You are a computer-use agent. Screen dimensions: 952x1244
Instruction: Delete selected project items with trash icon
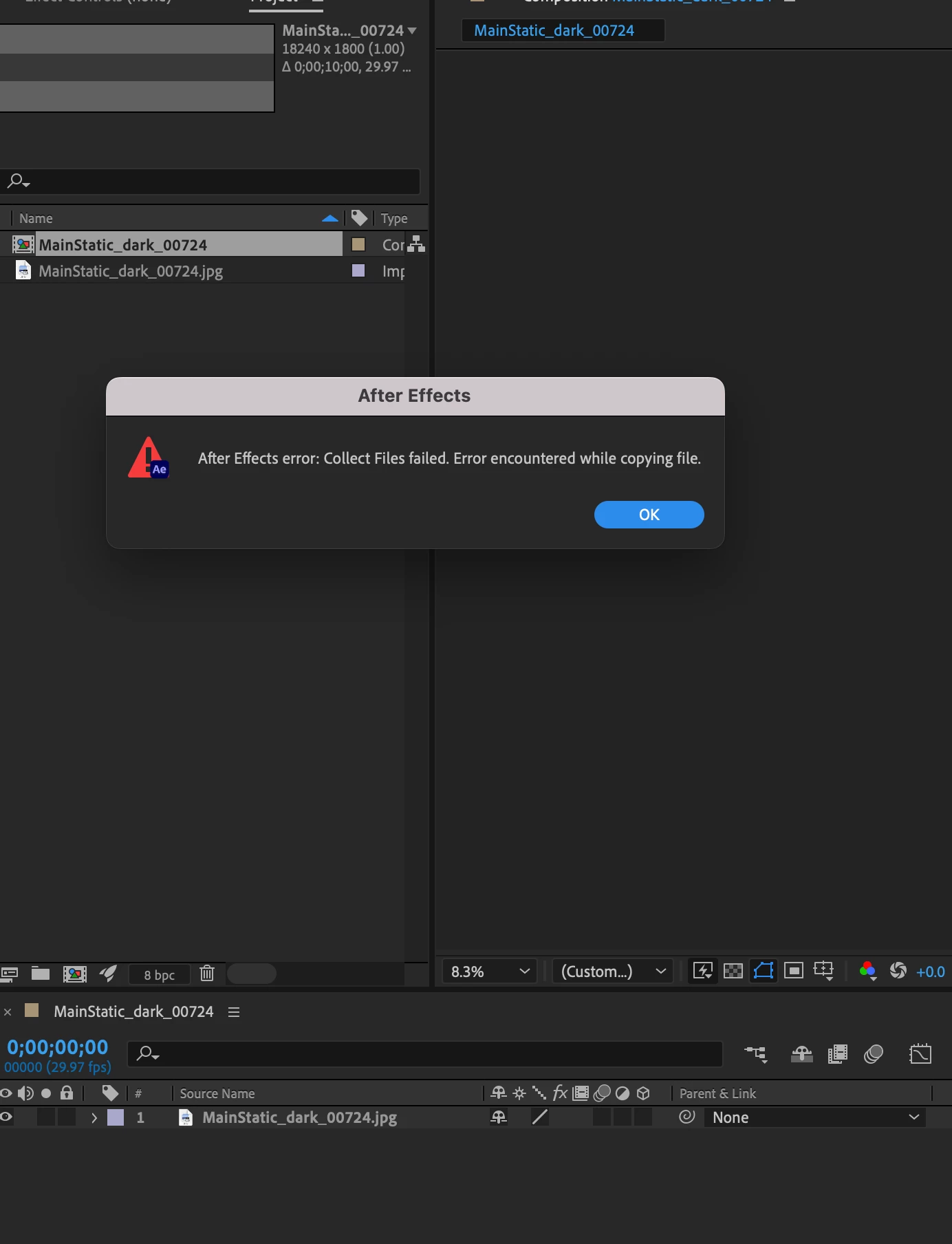pos(207,973)
